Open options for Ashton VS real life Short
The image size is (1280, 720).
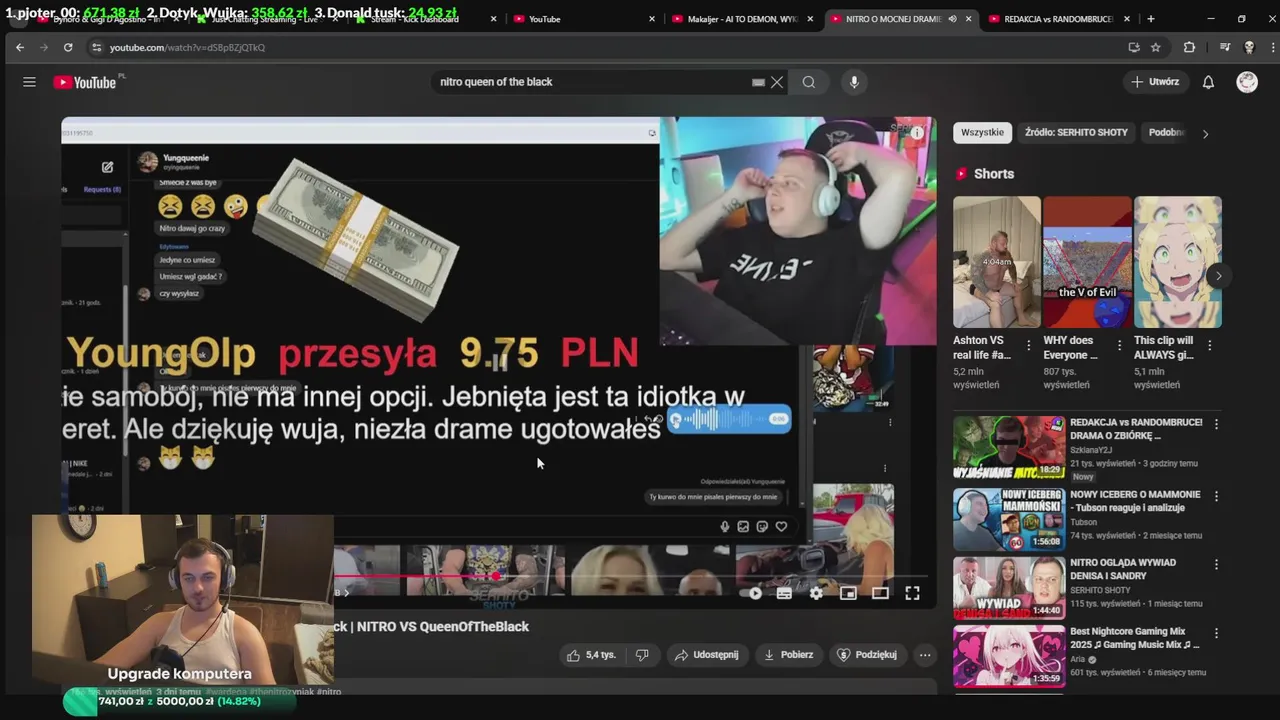[1028, 345]
